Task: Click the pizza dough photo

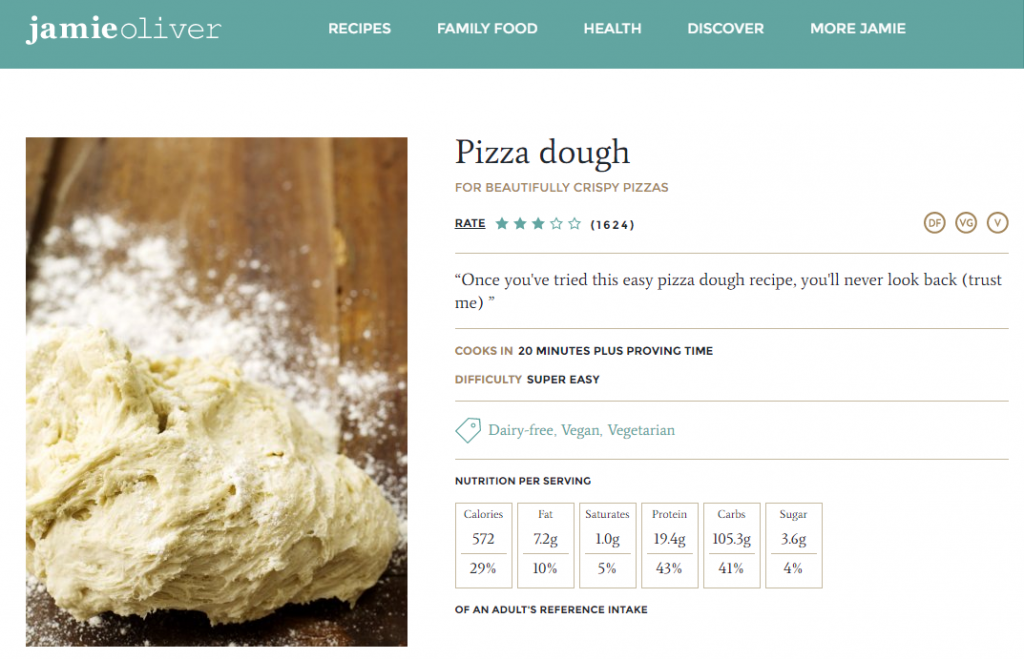Action: (x=216, y=392)
